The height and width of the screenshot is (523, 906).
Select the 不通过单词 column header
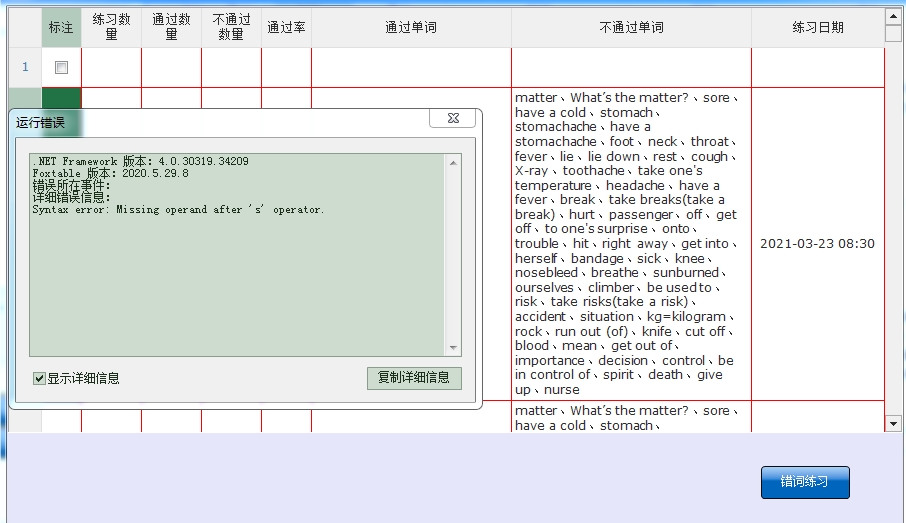coord(632,27)
